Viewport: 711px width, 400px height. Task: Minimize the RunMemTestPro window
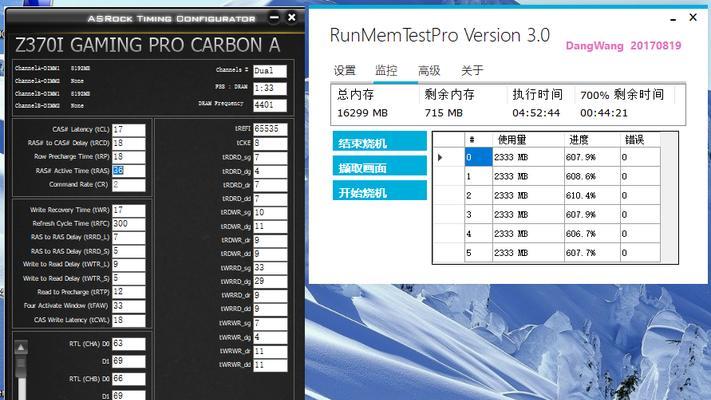[x=673, y=19]
